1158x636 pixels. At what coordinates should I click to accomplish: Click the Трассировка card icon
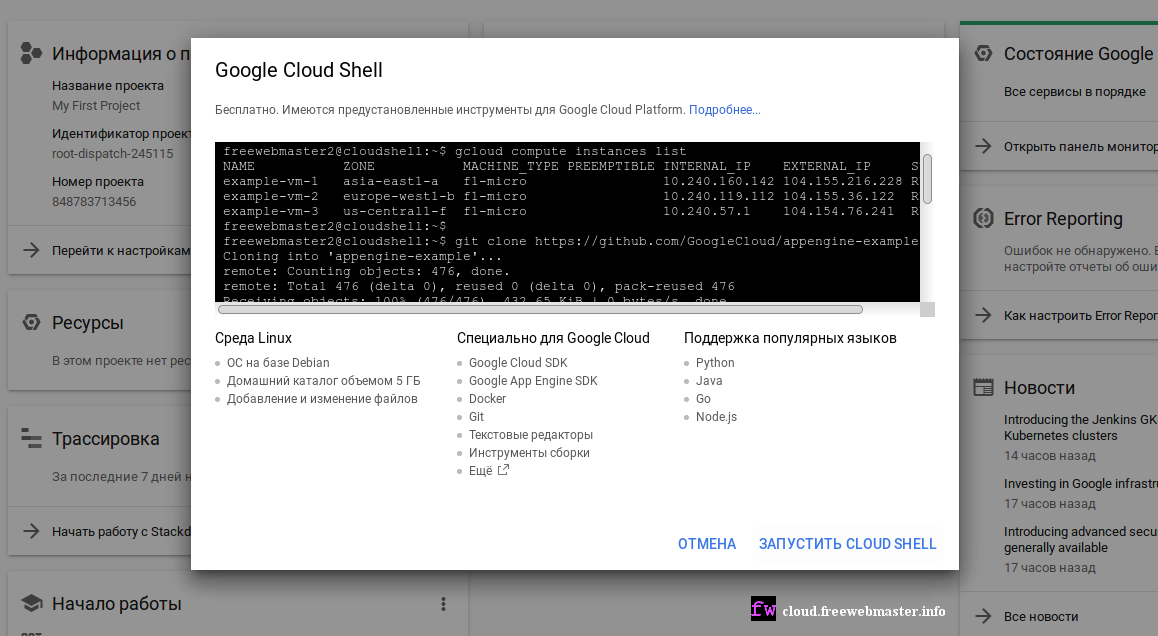pyautogui.click(x=31, y=438)
